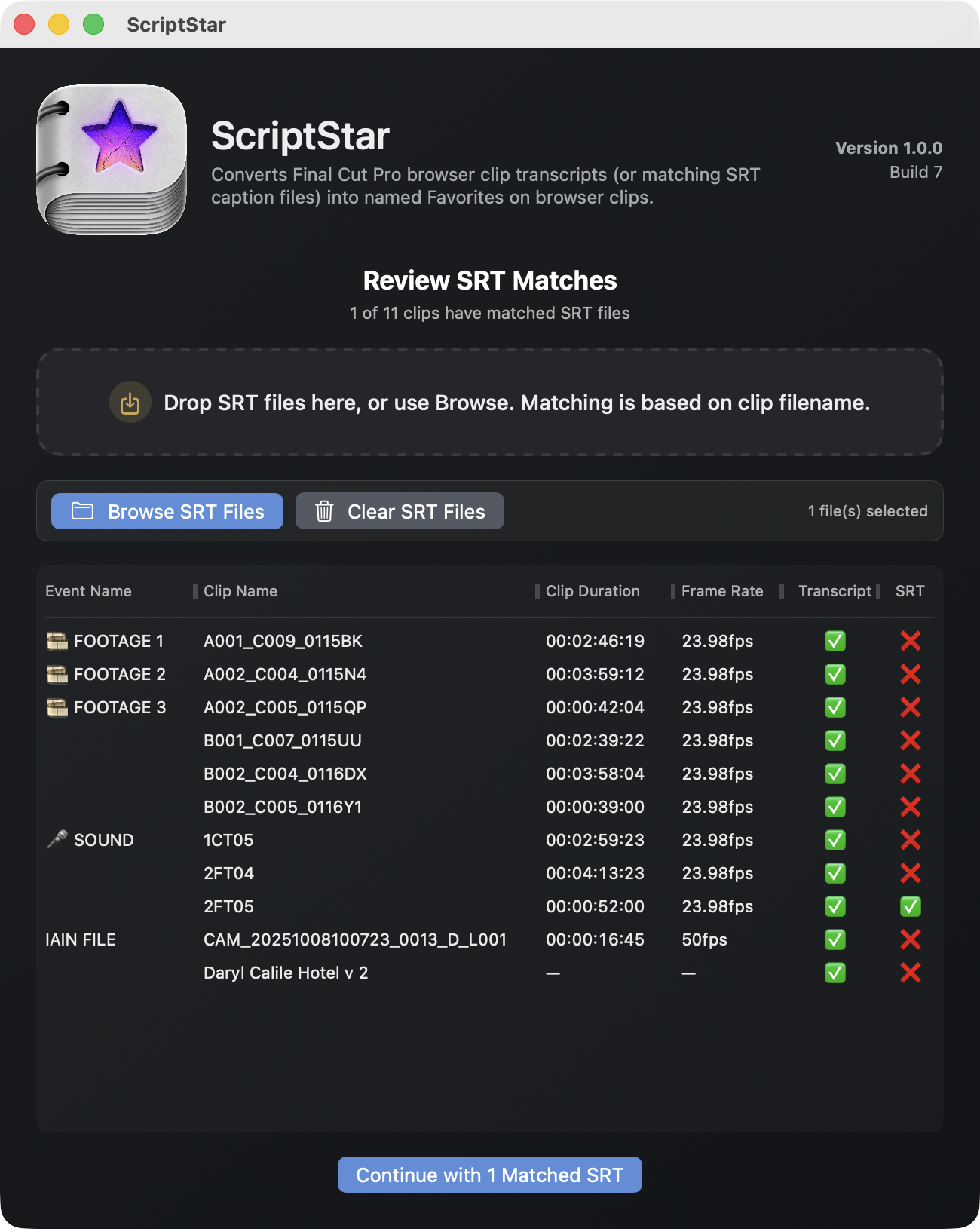Sort by the Clip Duration column header
Screen dimensions: 980x1229
[x=593, y=591]
